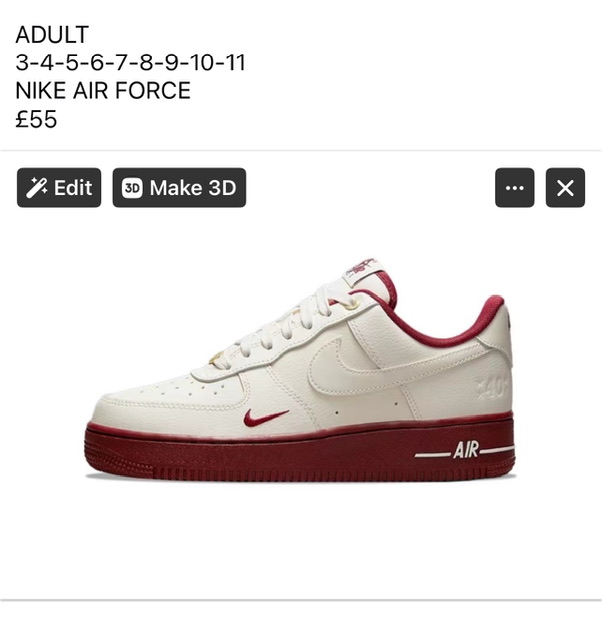The width and height of the screenshot is (602, 640).
Task: Click the AIR logo on the sole
Action: pos(465,450)
